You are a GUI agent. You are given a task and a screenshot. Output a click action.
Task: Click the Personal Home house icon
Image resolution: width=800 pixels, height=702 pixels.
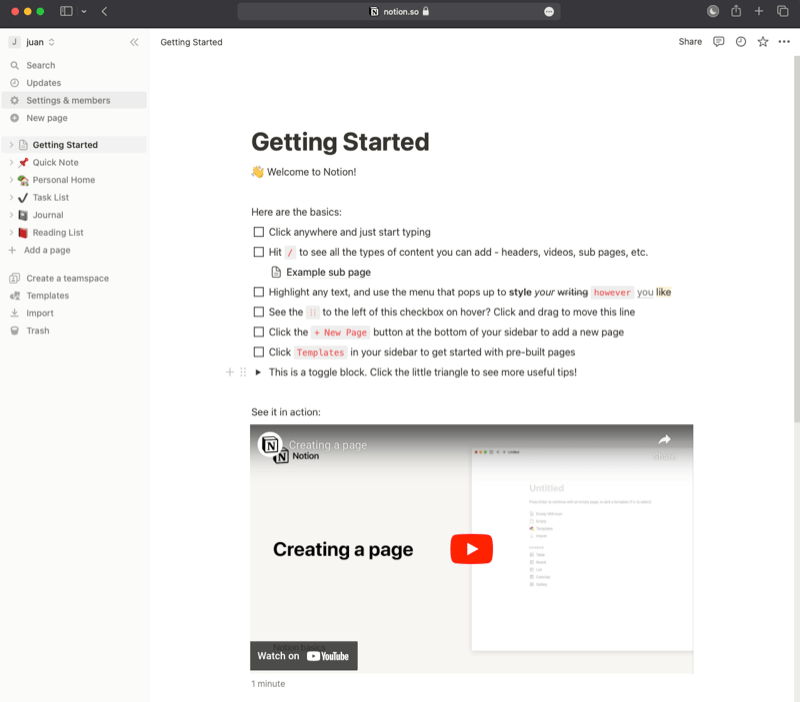click(23, 180)
